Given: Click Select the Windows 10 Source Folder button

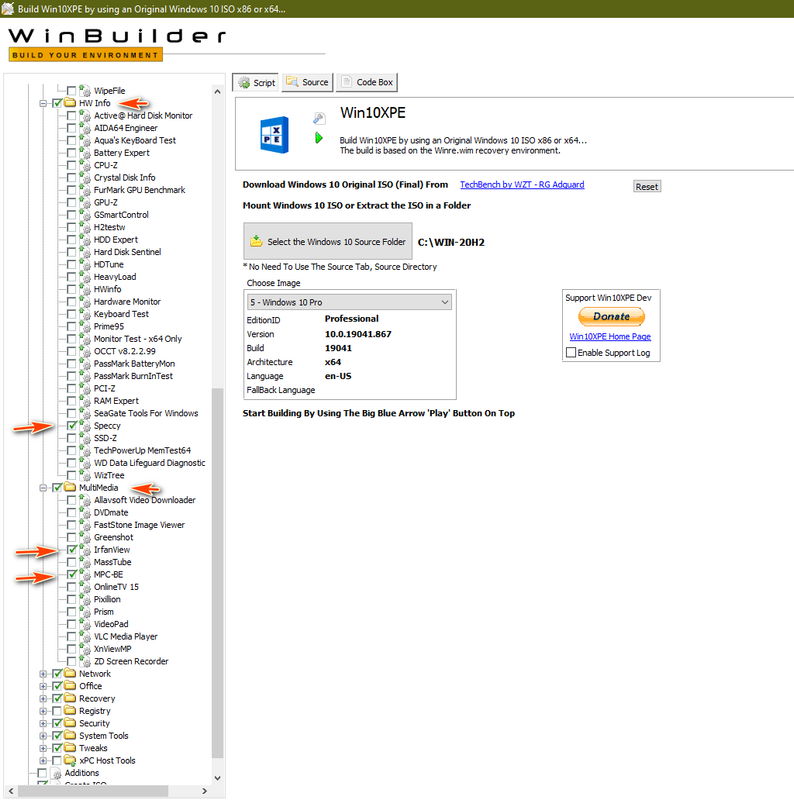Looking at the screenshot, I should pos(328,241).
